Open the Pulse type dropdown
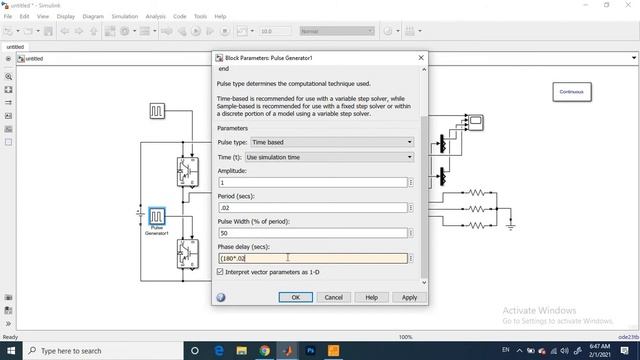Image resolution: width=640 pixels, height=360 pixels. point(332,142)
